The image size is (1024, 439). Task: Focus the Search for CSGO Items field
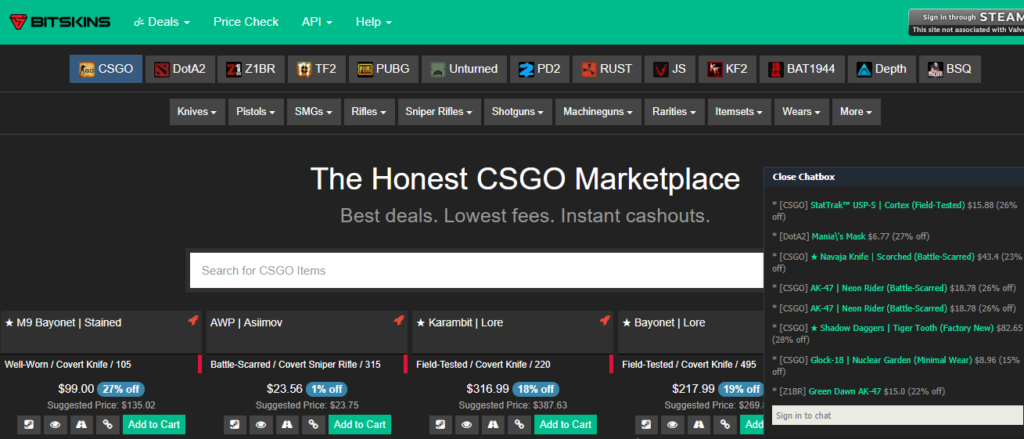[475, 270]
